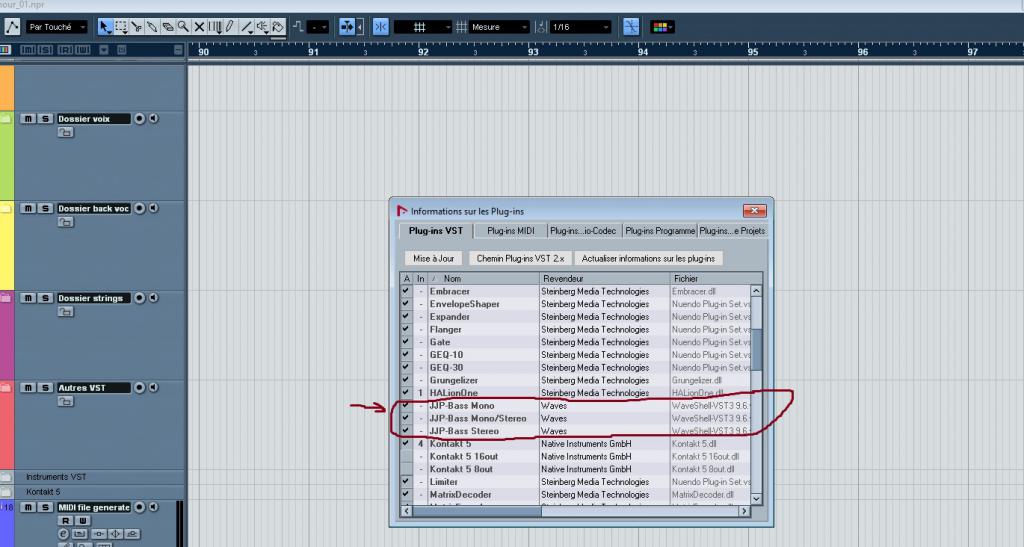Switch to the Plug-ins...e Projets tab
Image resolution: width=1024 pixels, height=547 pixels.
click(x=732, y=230)
